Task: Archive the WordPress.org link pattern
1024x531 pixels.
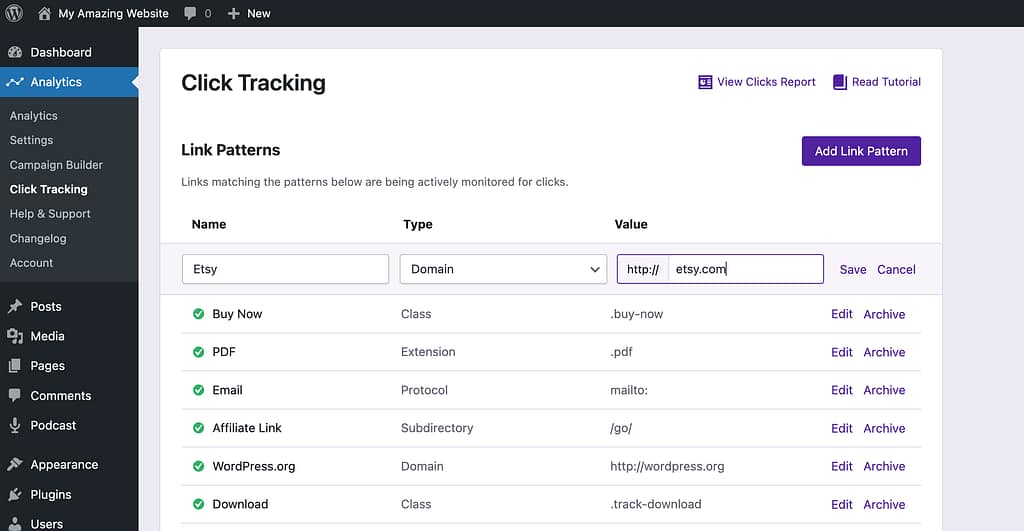Action: [x=884, y=466]
